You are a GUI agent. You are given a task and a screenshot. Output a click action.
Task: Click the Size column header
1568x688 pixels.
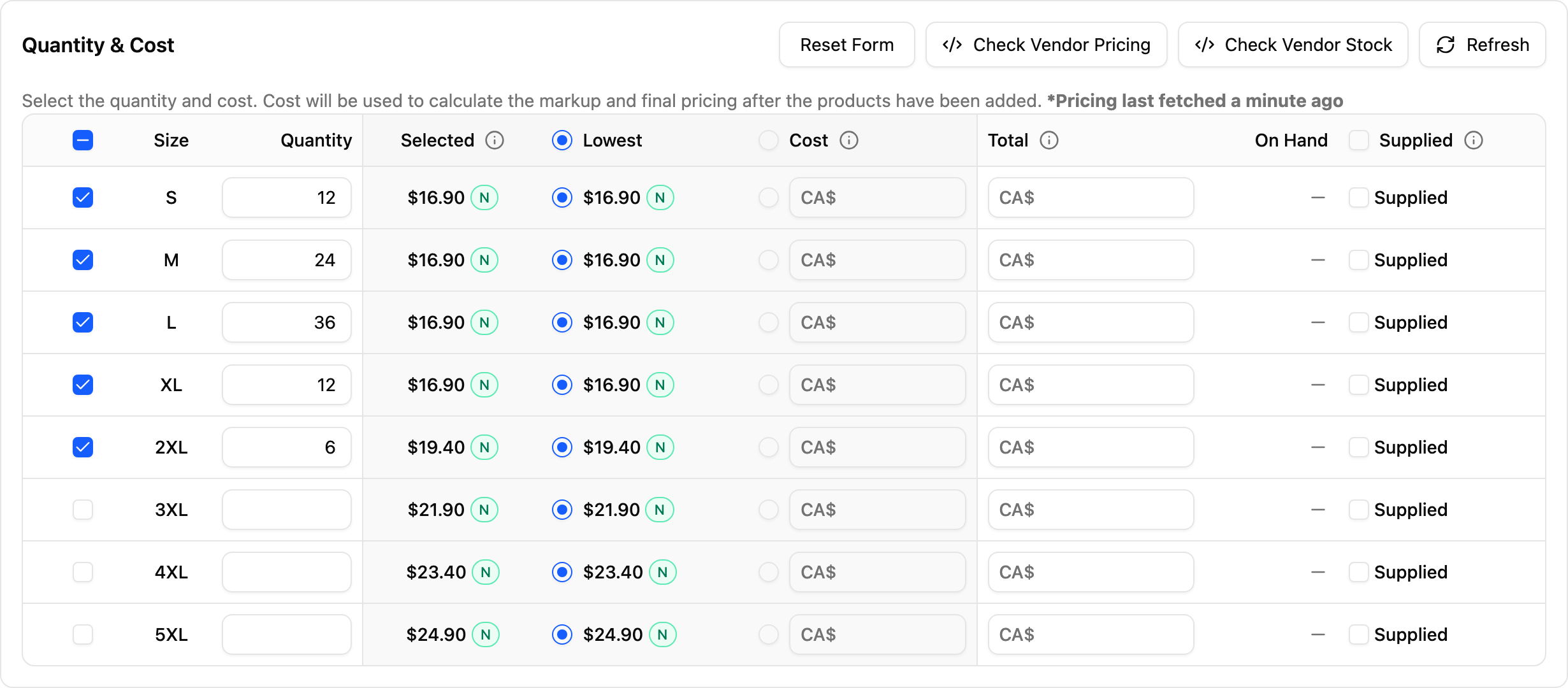[x=171, y=140]
